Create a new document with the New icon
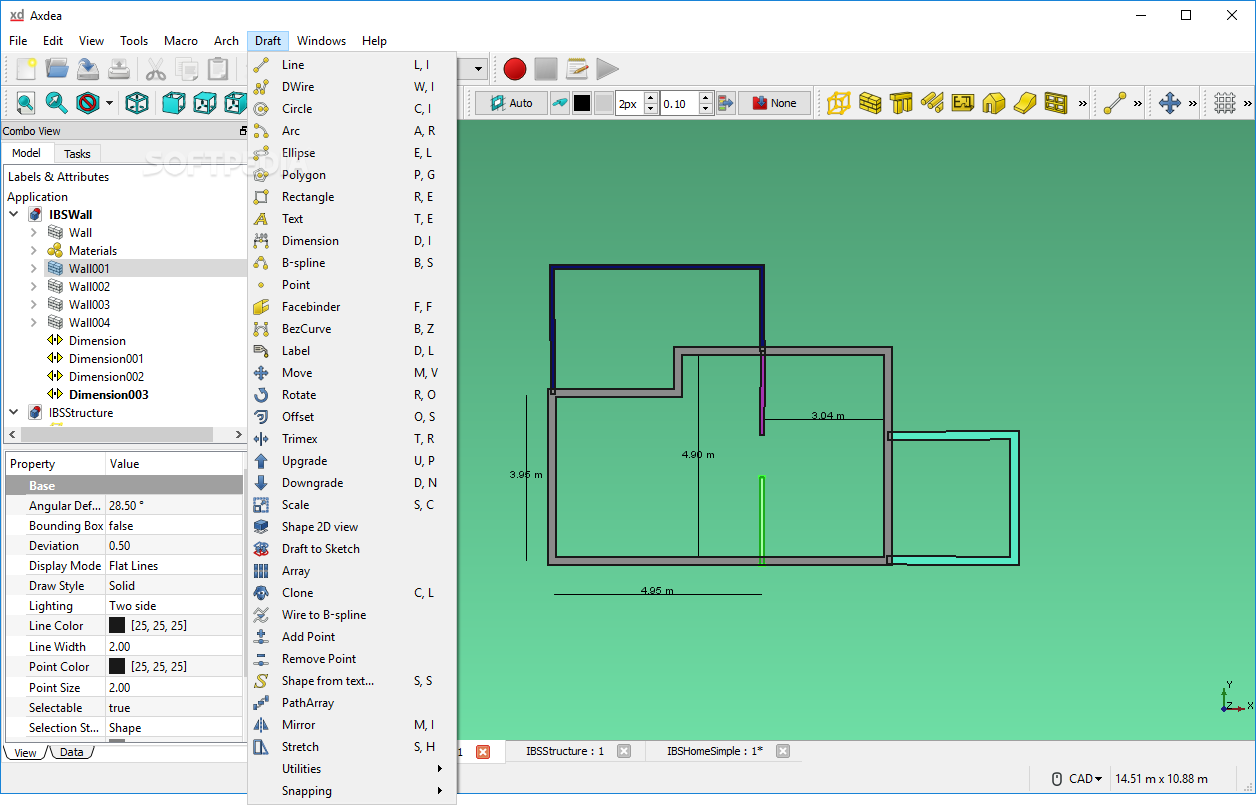The width and height of the screenshot is (1256, 805). click(26, 69)
